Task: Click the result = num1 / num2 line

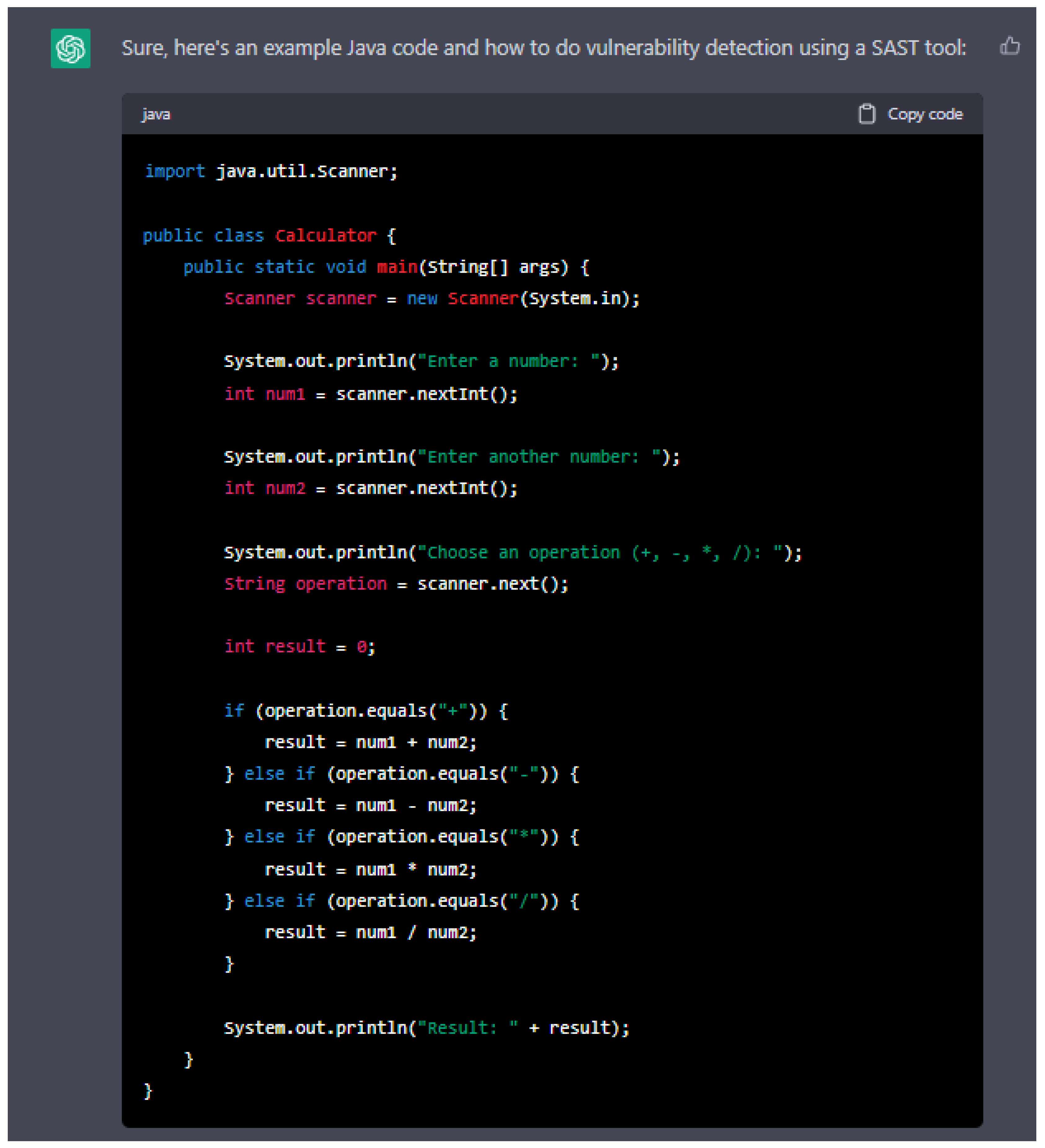Action: pyautogui.click(x=370, y=933)
